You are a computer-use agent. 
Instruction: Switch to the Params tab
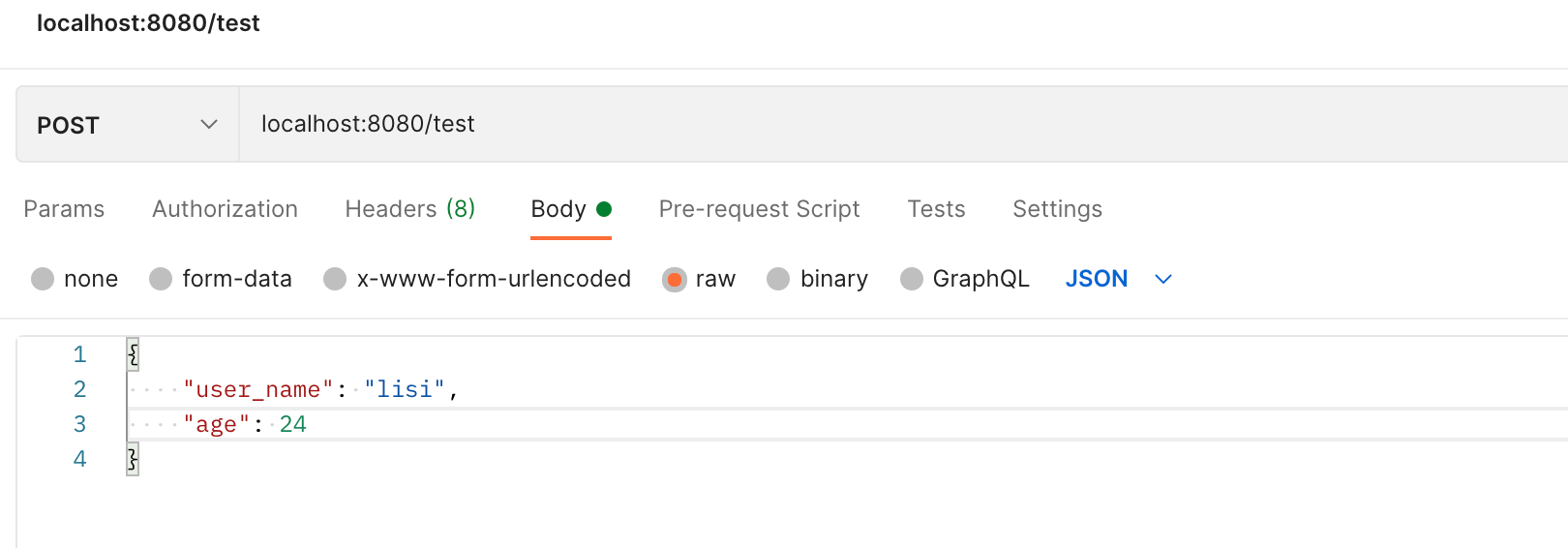click(64, 209)
